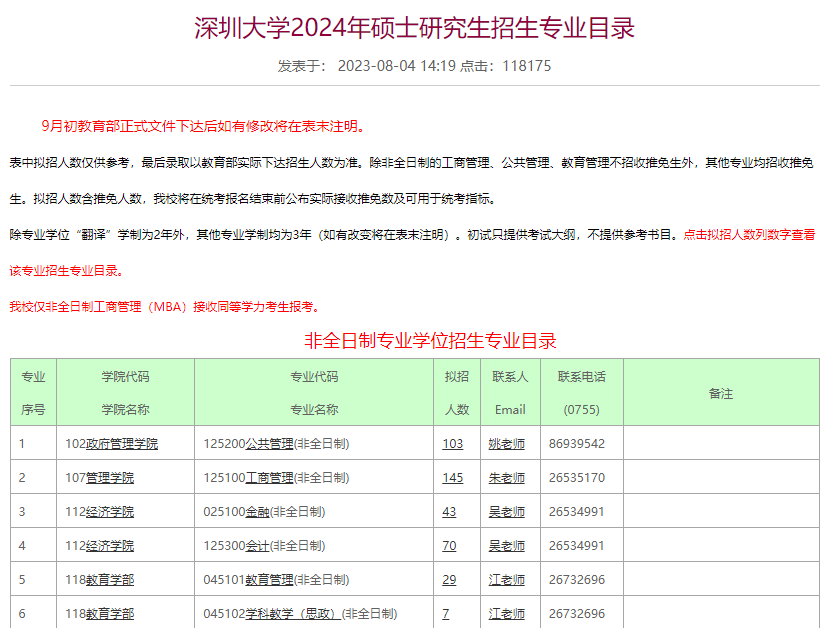Open the 工商管理 major link
This screenshot has width=829, height=628.
point(269,477)
